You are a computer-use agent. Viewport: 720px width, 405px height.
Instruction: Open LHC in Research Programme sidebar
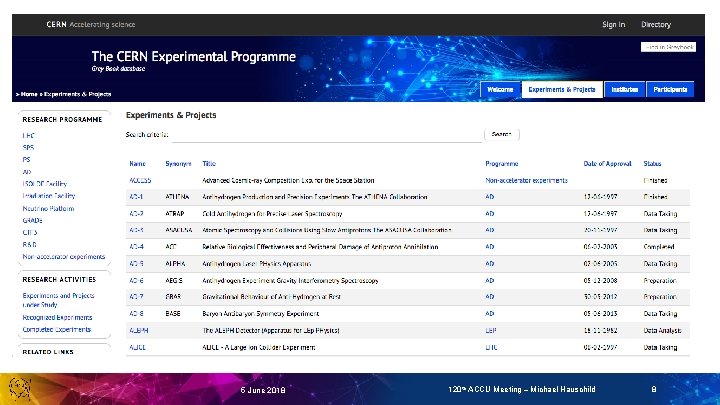click(28, 135)
